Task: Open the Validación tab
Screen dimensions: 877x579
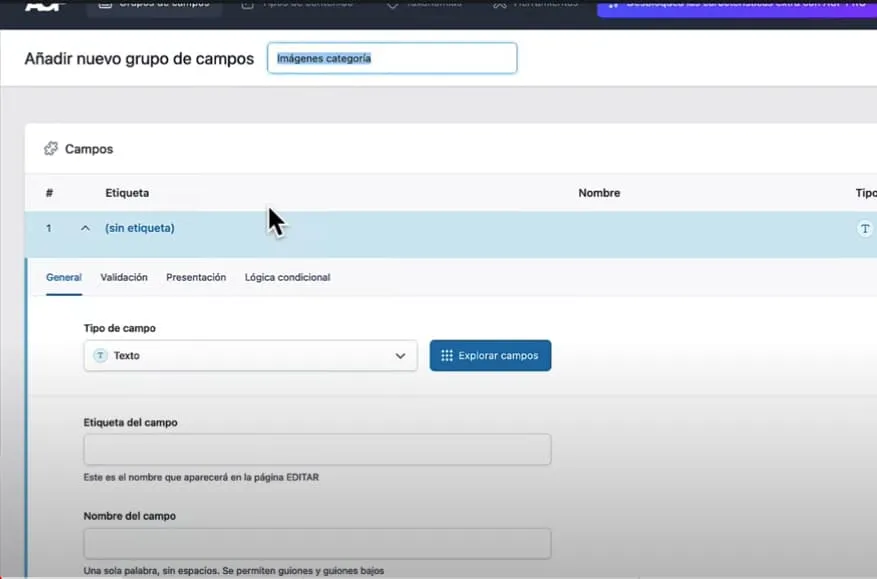Action: [x=124, y=277]
